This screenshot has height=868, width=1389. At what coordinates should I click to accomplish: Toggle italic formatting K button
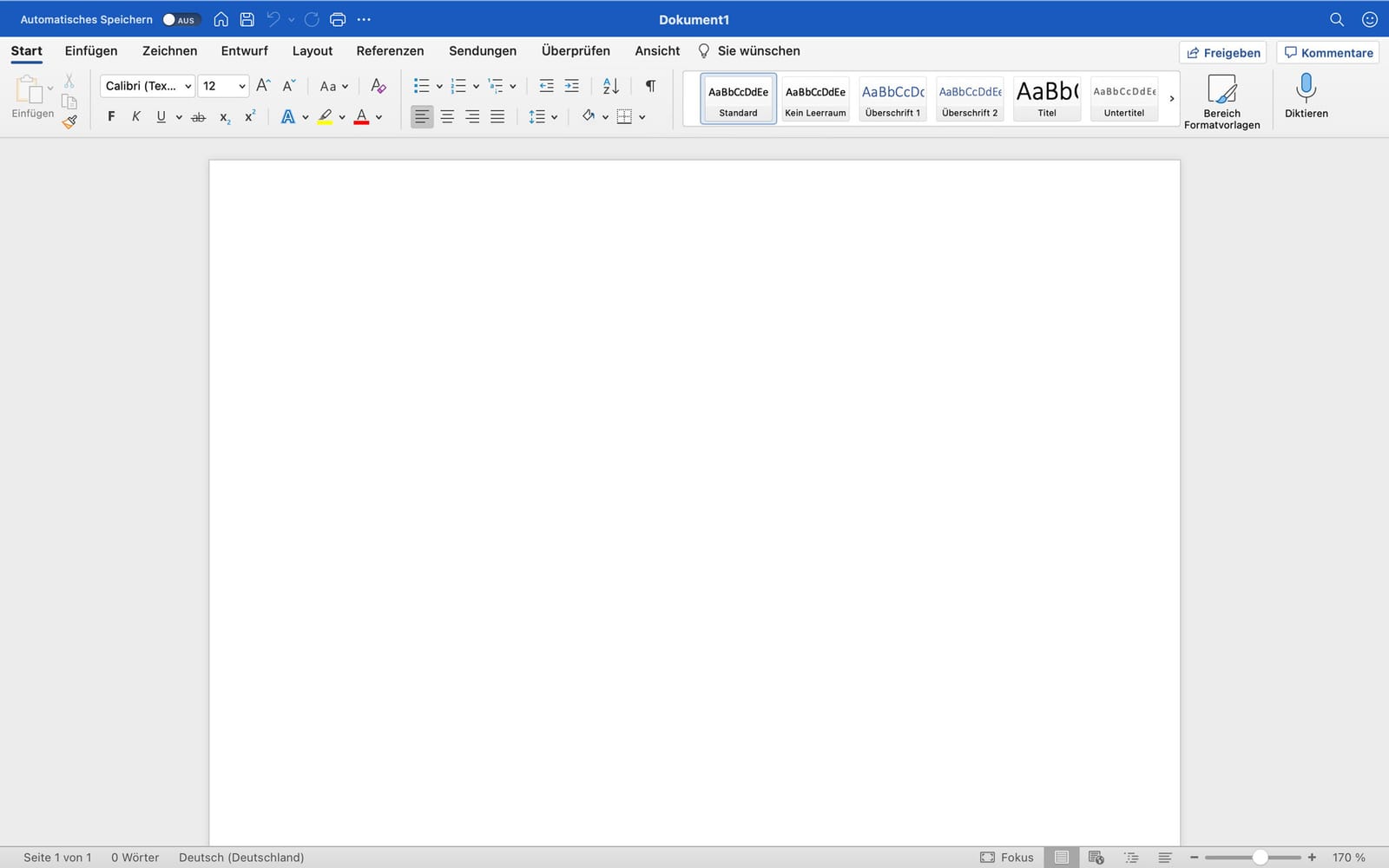pyautogui.click(x=136, y=116)
